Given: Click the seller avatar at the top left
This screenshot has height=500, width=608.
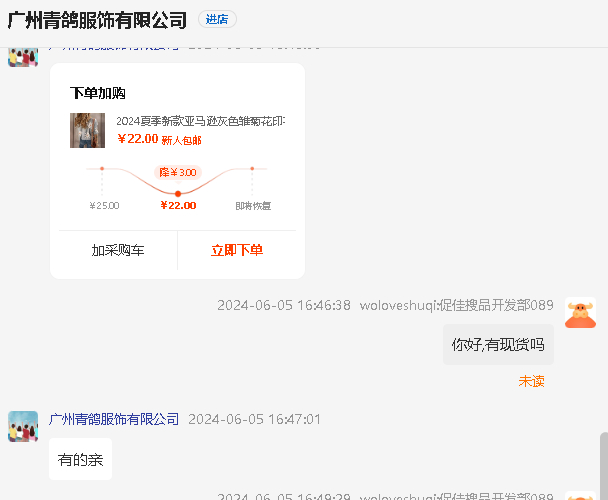Looking at the screenshot, I should [x=23, y=56].
